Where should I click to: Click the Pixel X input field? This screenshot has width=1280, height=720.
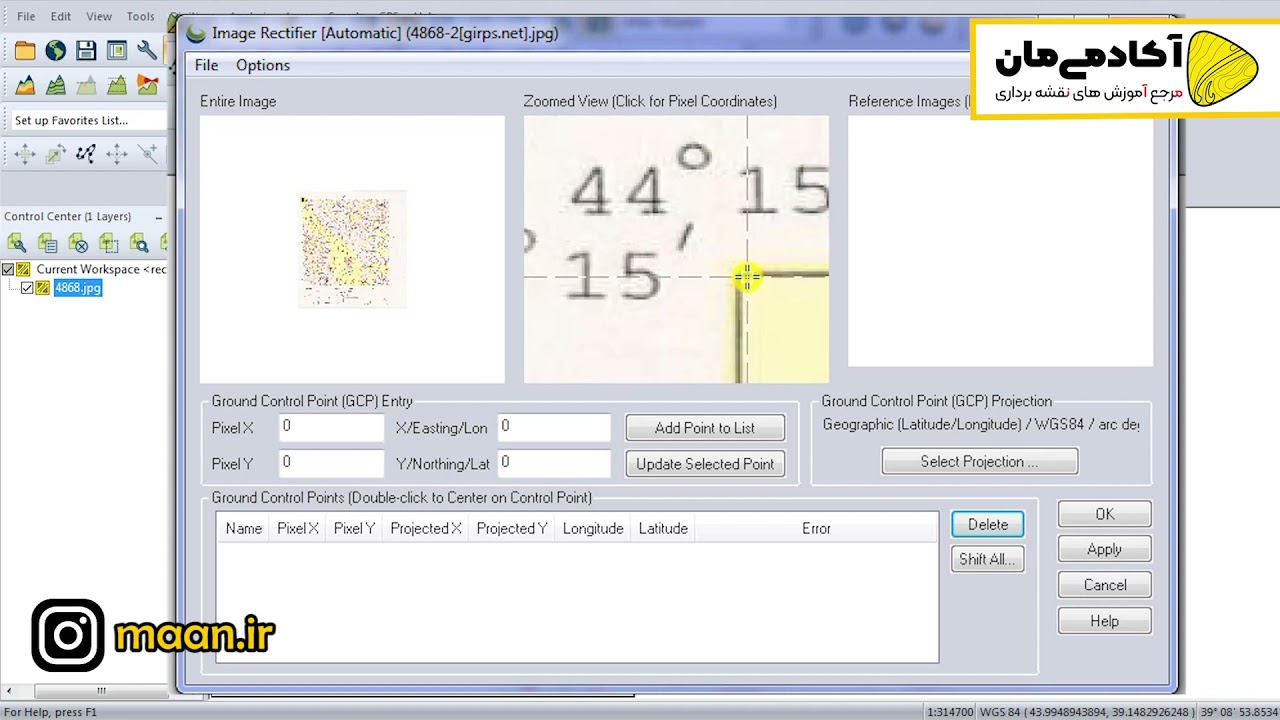click(x=331, y=428)
